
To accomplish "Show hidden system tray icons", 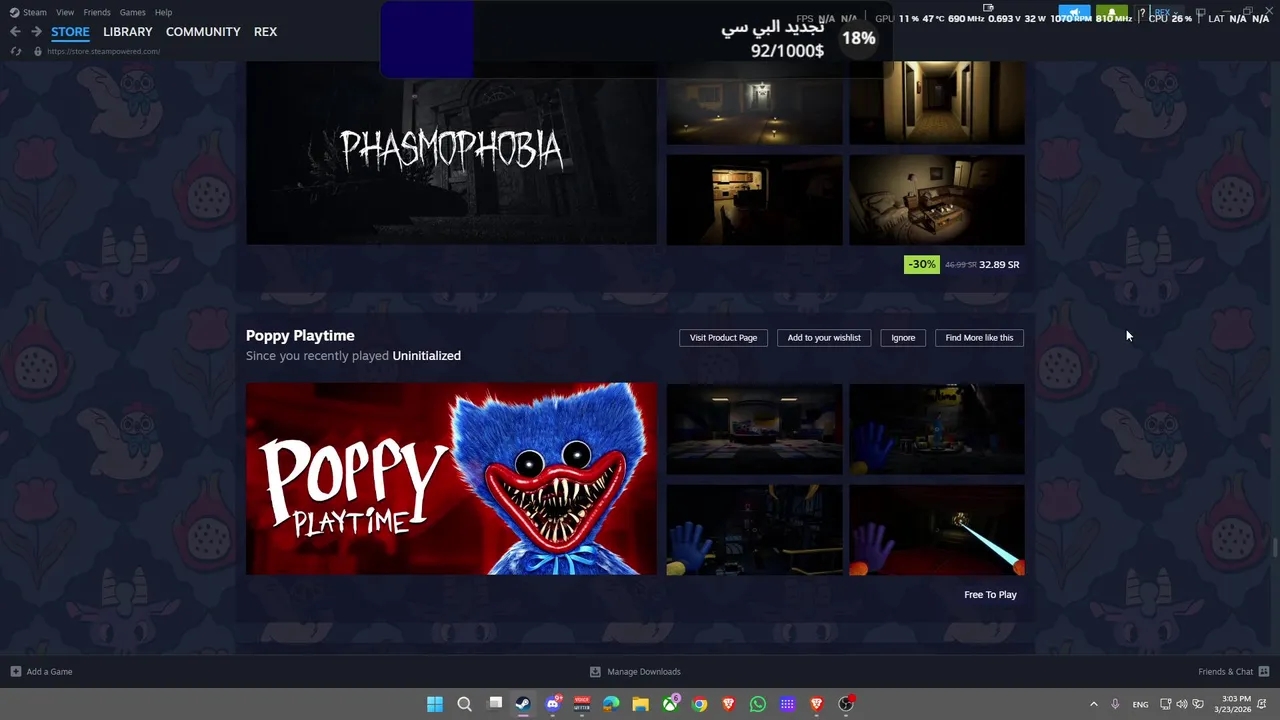I will click(x=1093, y=704).
